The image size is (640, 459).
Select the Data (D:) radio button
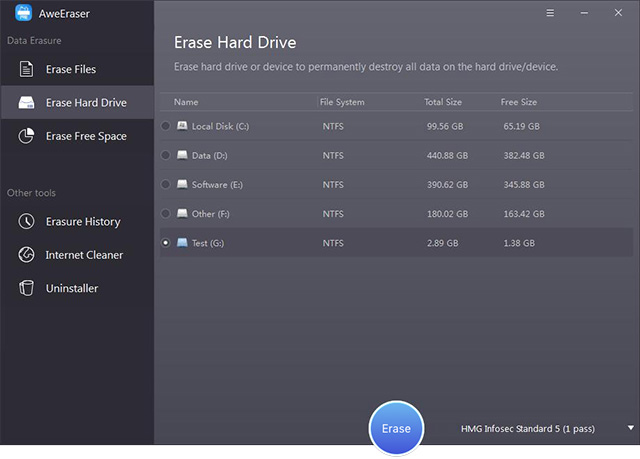click(166, 155)
